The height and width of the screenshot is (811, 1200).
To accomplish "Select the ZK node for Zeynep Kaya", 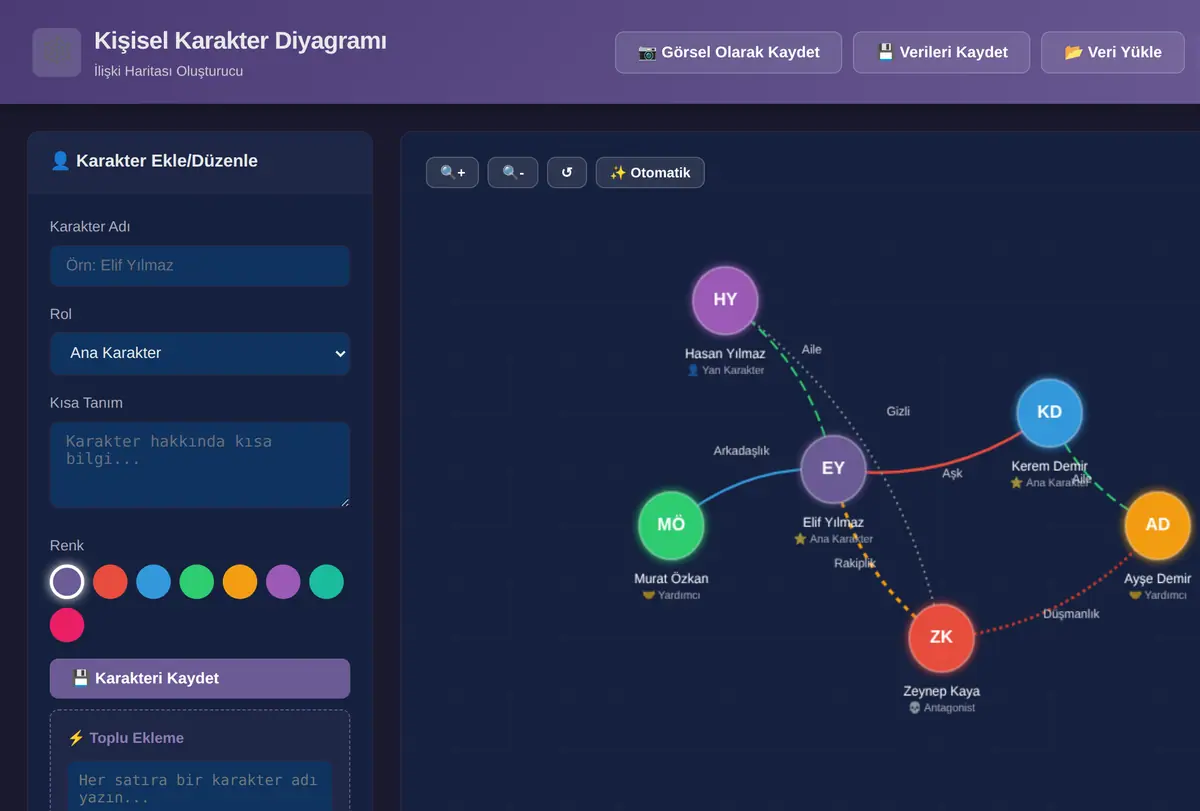I will [941, 637].
